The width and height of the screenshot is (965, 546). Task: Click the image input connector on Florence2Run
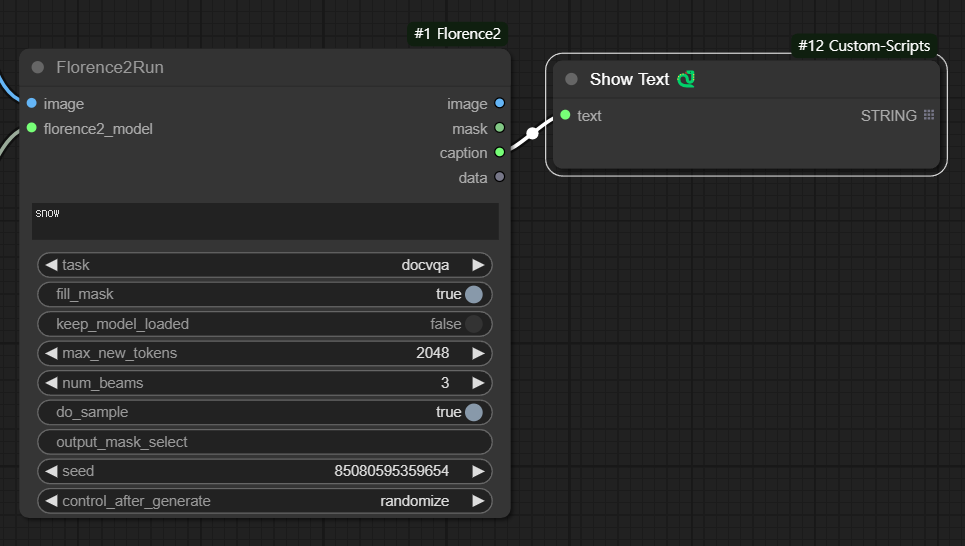[x=31, y=103]
